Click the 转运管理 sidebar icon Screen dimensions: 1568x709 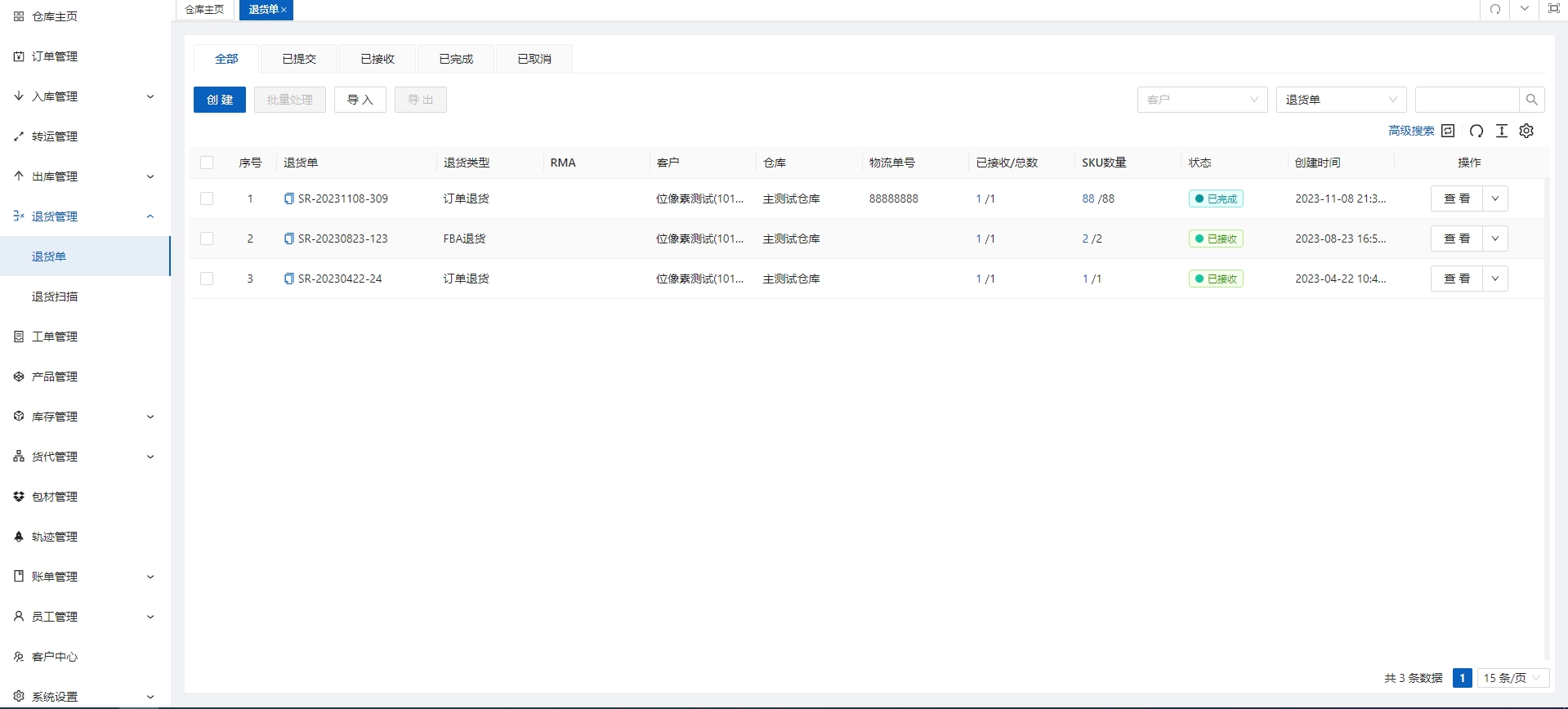pos(19,136)
